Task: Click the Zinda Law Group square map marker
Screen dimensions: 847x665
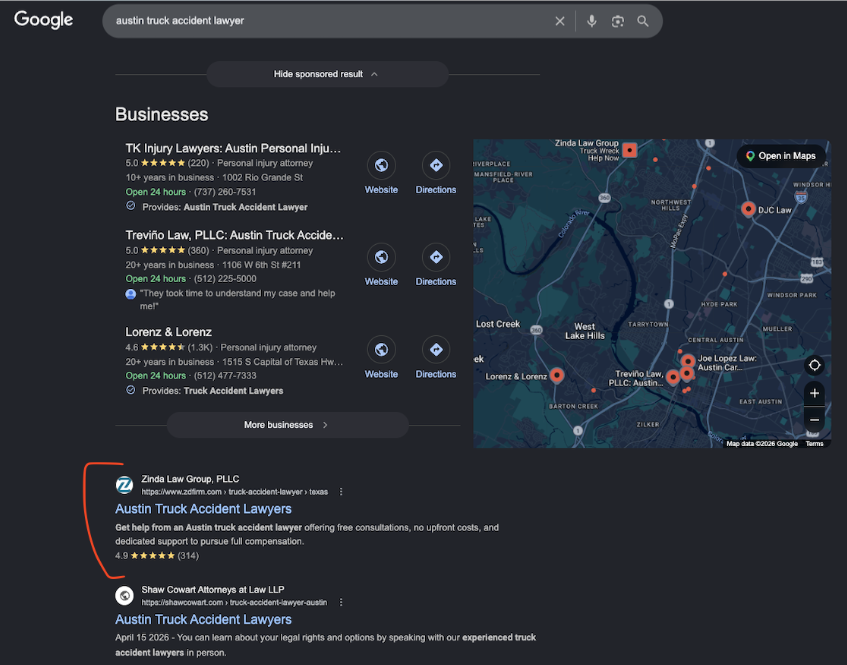Action: click(629, 150)
